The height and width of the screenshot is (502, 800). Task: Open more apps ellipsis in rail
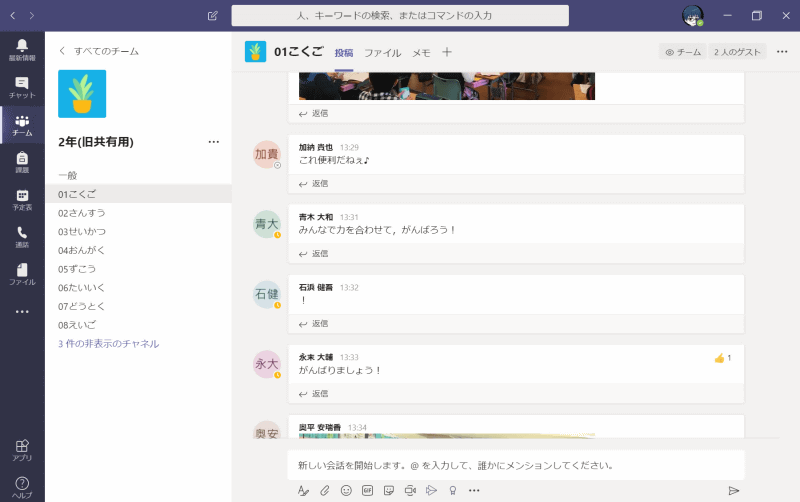click(22, 311)
